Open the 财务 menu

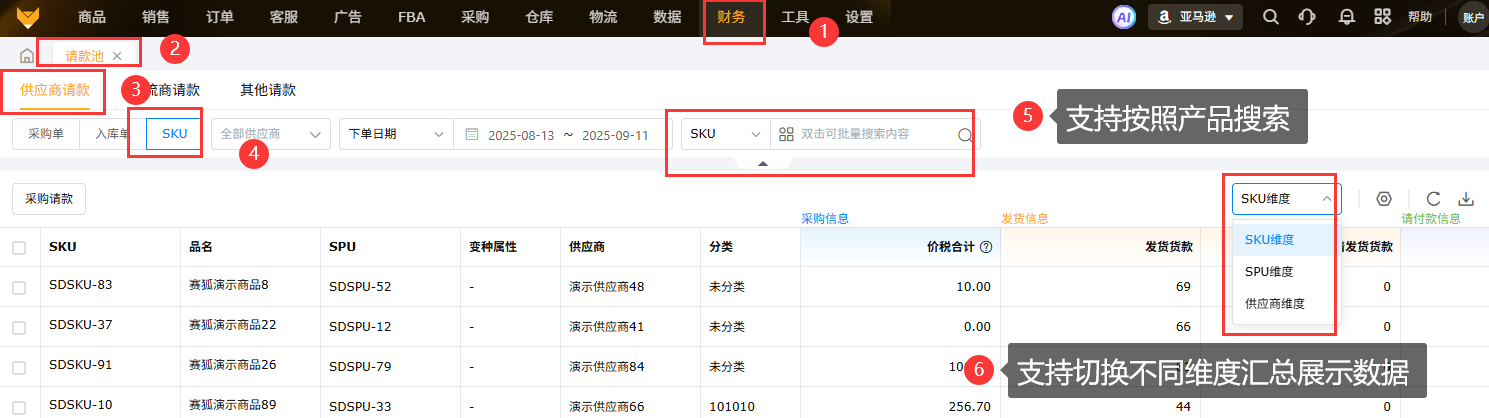pos(732,17)
